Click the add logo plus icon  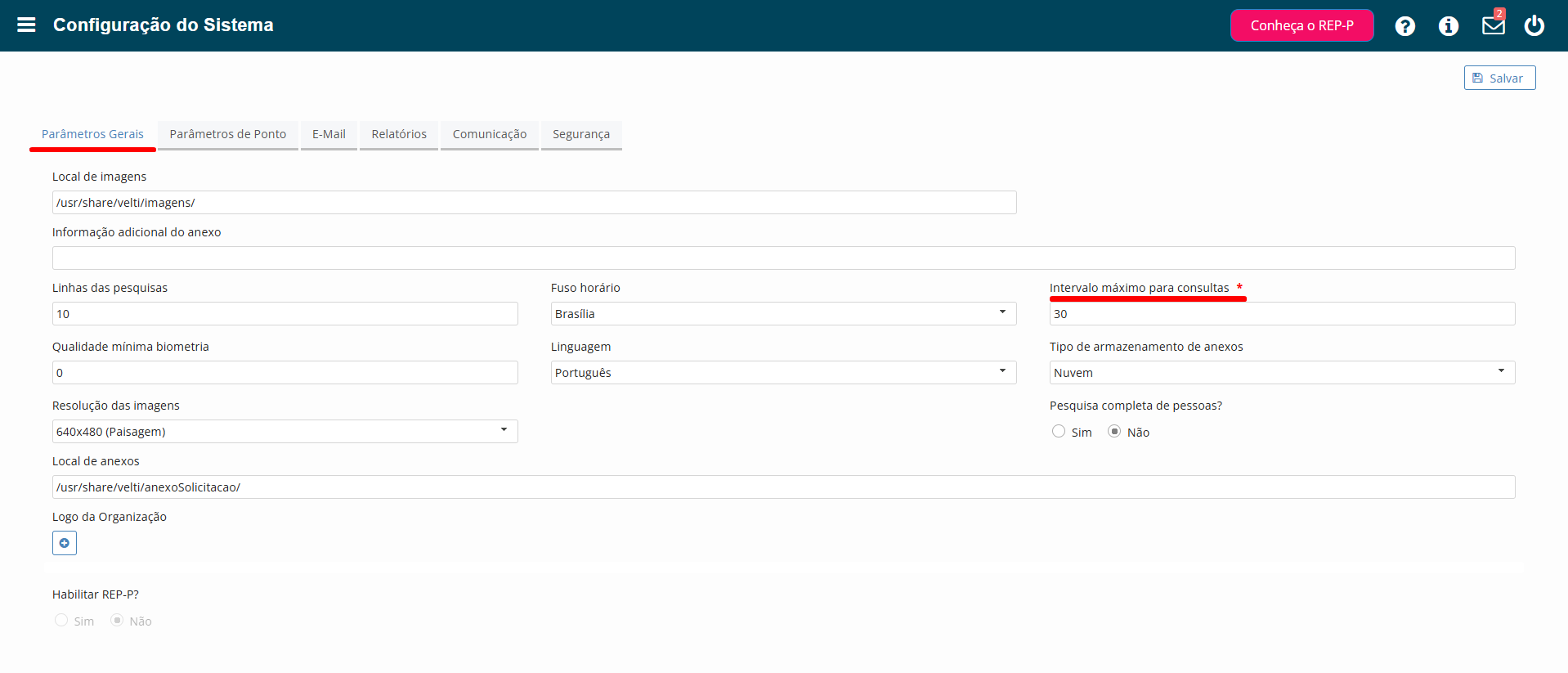point(65,543)
